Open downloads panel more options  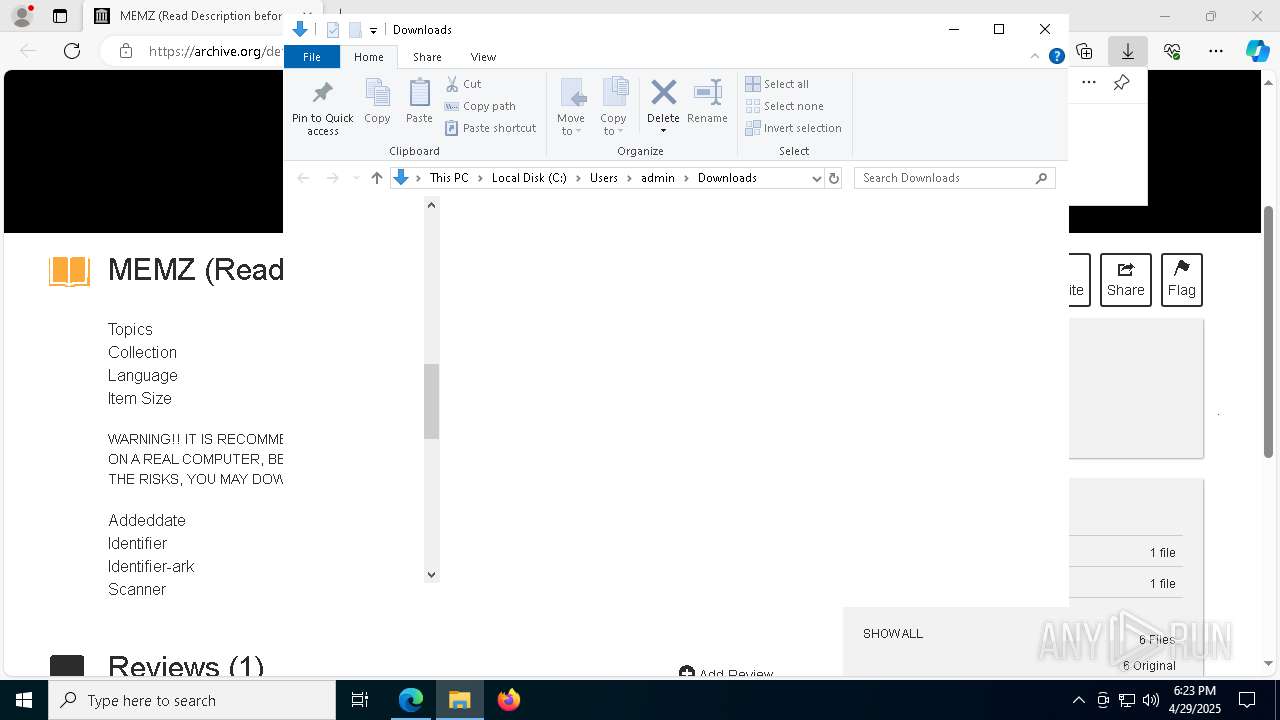[1089, 83]
